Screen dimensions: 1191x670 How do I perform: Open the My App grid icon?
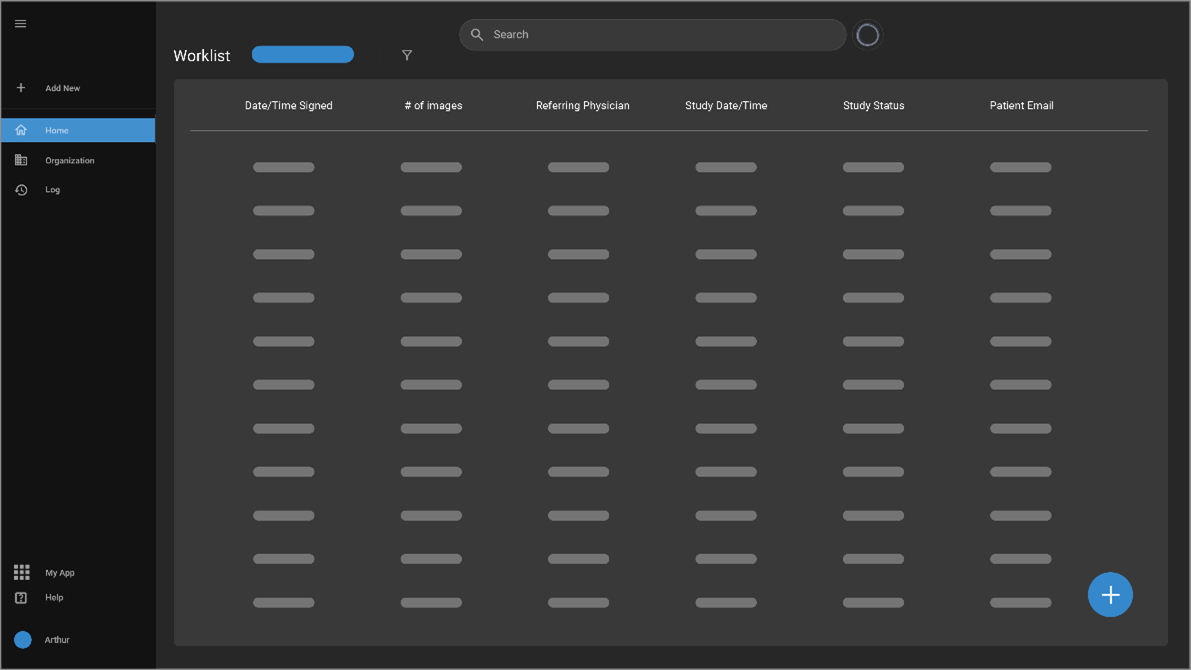click(x=21, y=572)
